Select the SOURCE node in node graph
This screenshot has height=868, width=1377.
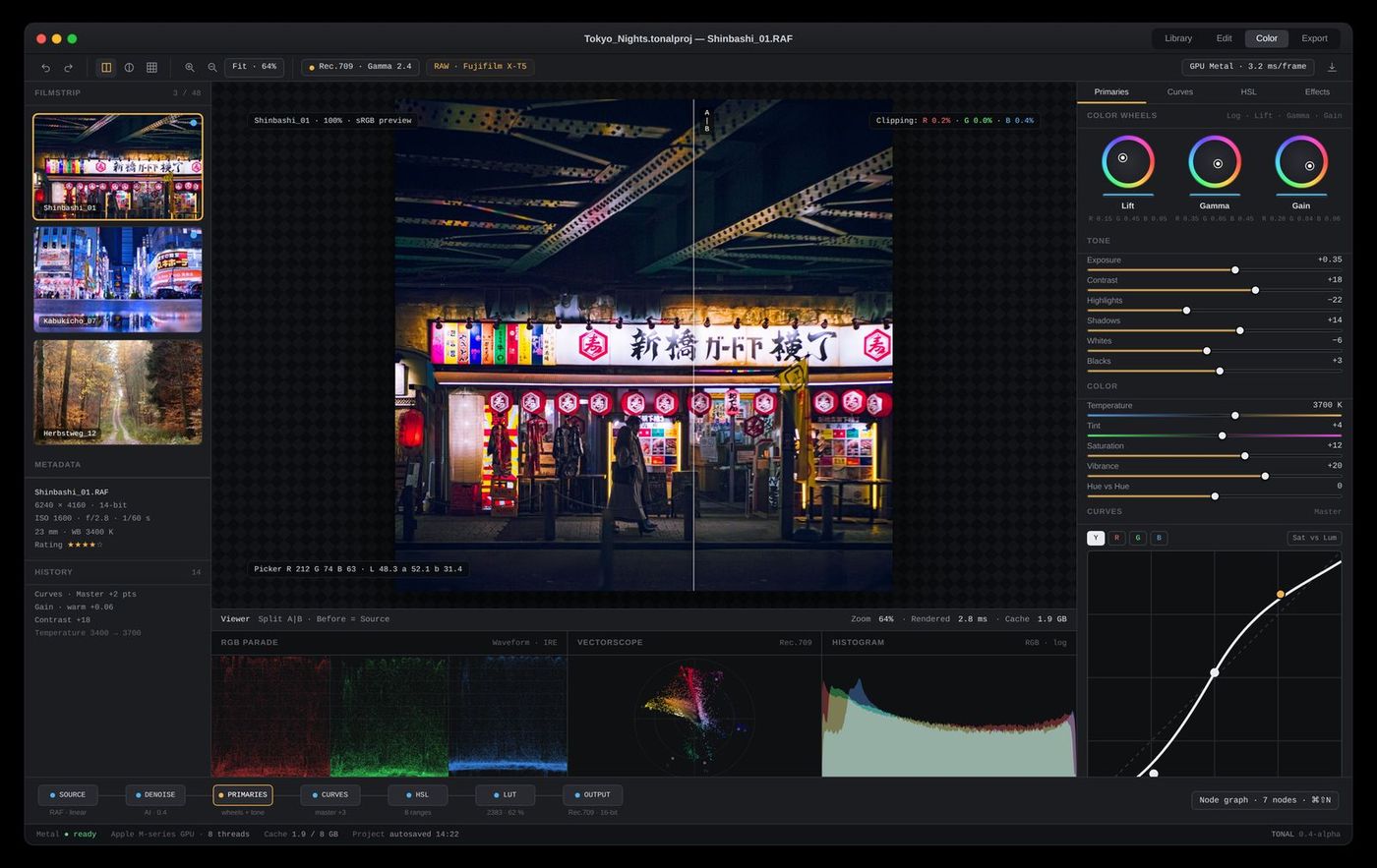[x=68, y=795]
